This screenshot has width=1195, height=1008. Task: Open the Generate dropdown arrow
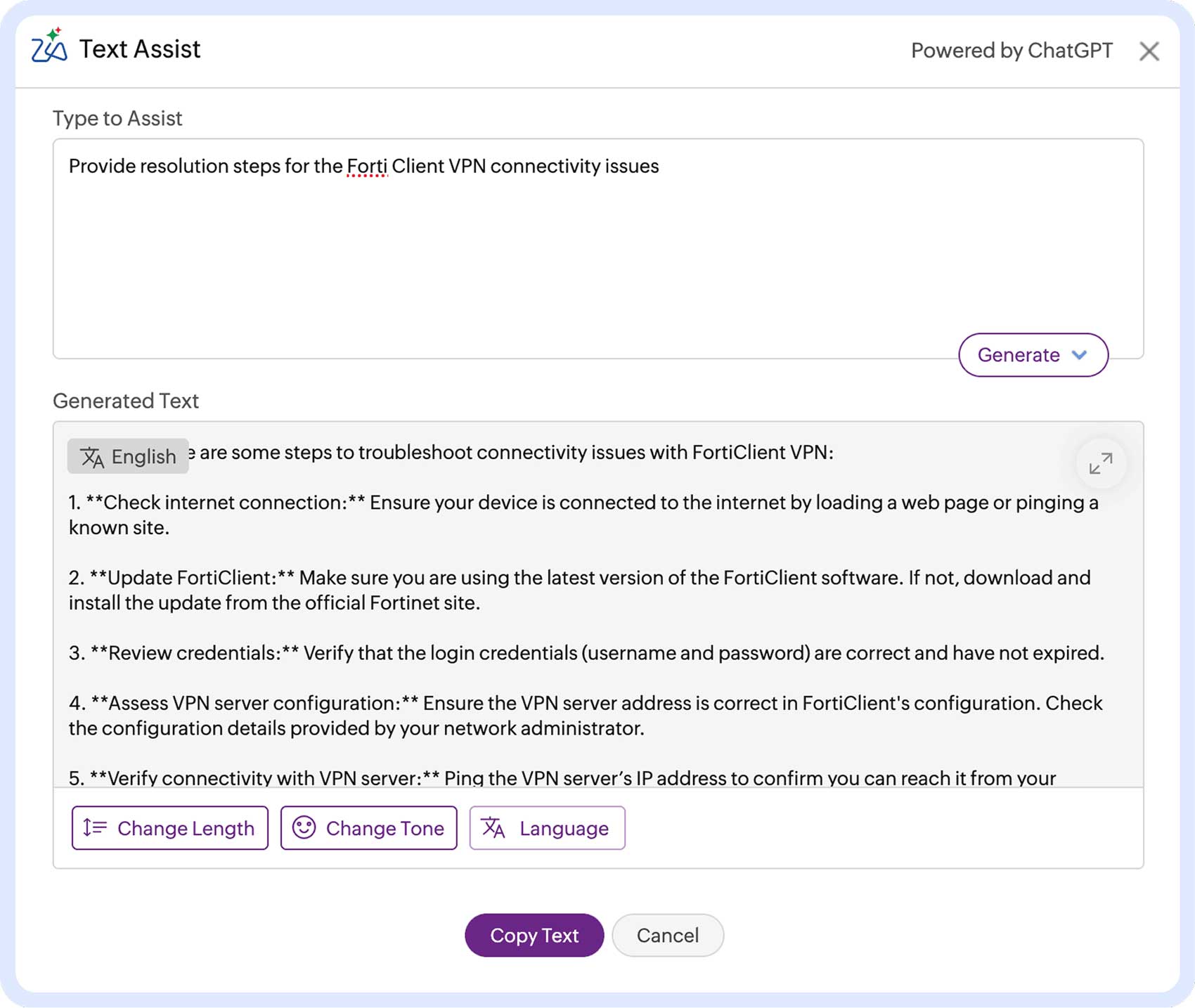coord(1080,355)
